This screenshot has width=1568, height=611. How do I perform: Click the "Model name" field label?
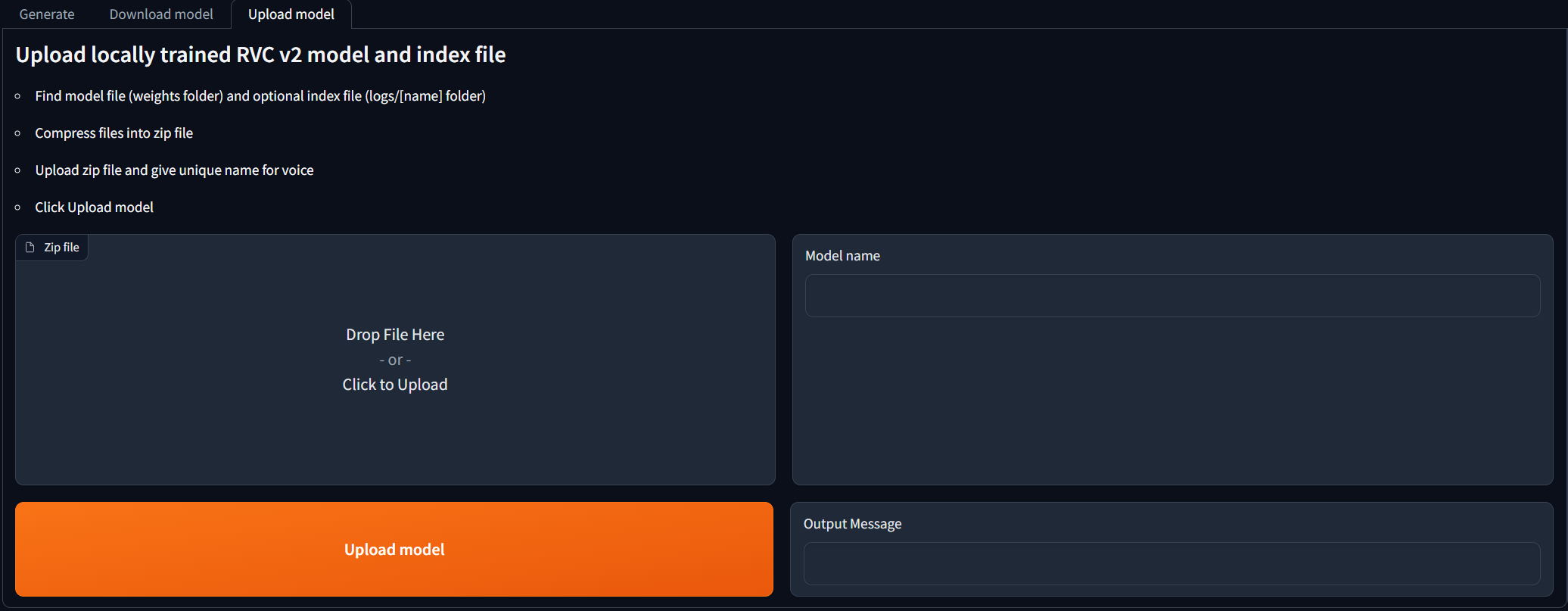pyautogui.click(x=842, y=256)
